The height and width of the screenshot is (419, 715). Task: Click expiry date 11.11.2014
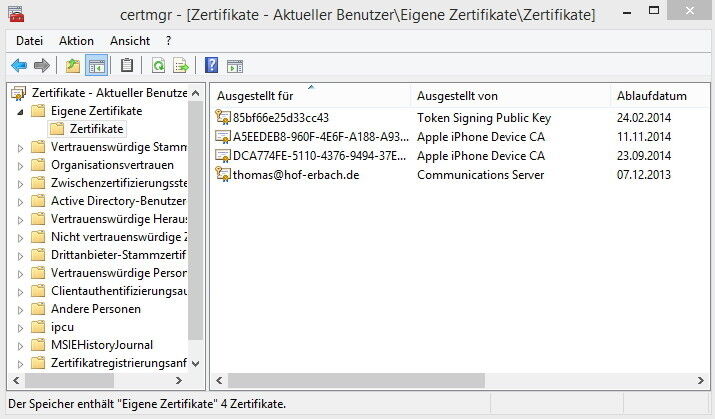coord(643,137)
